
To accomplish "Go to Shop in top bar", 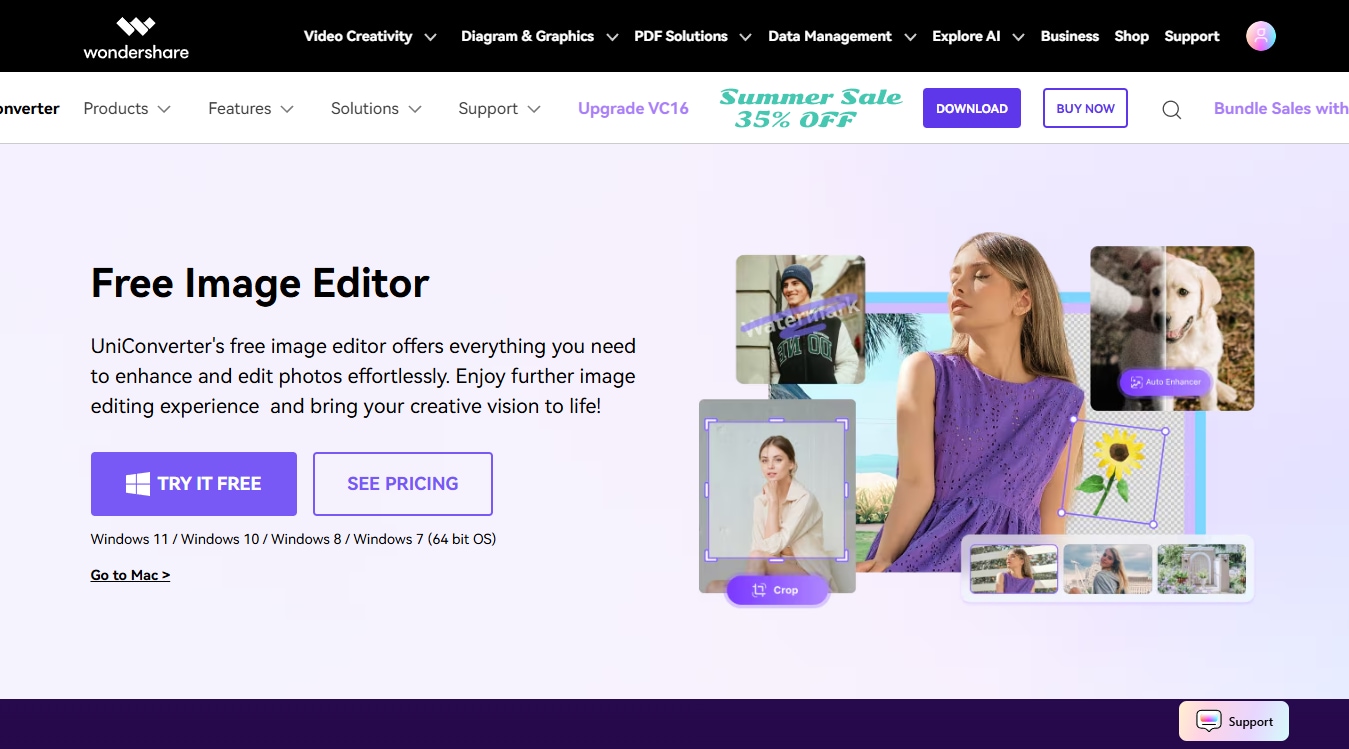I will tap(1131, 36).
